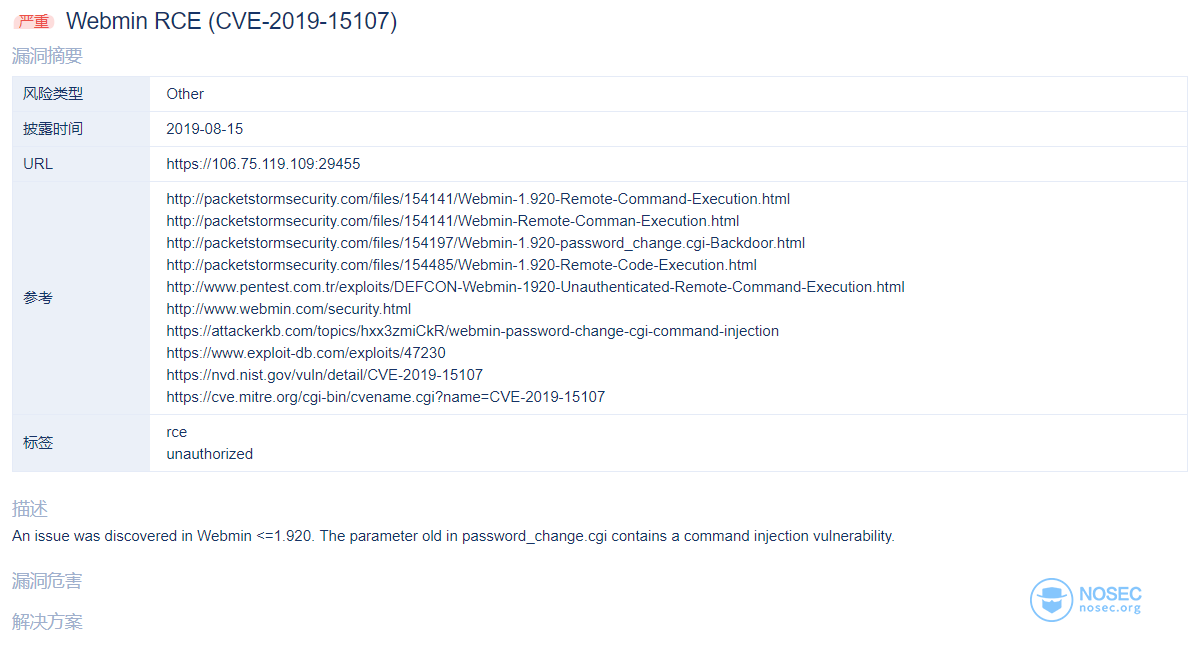Open the Webmin-1.920-Remote-Code-Execution reference link
The image size is (1194, 646).
[x=461, y=265]
